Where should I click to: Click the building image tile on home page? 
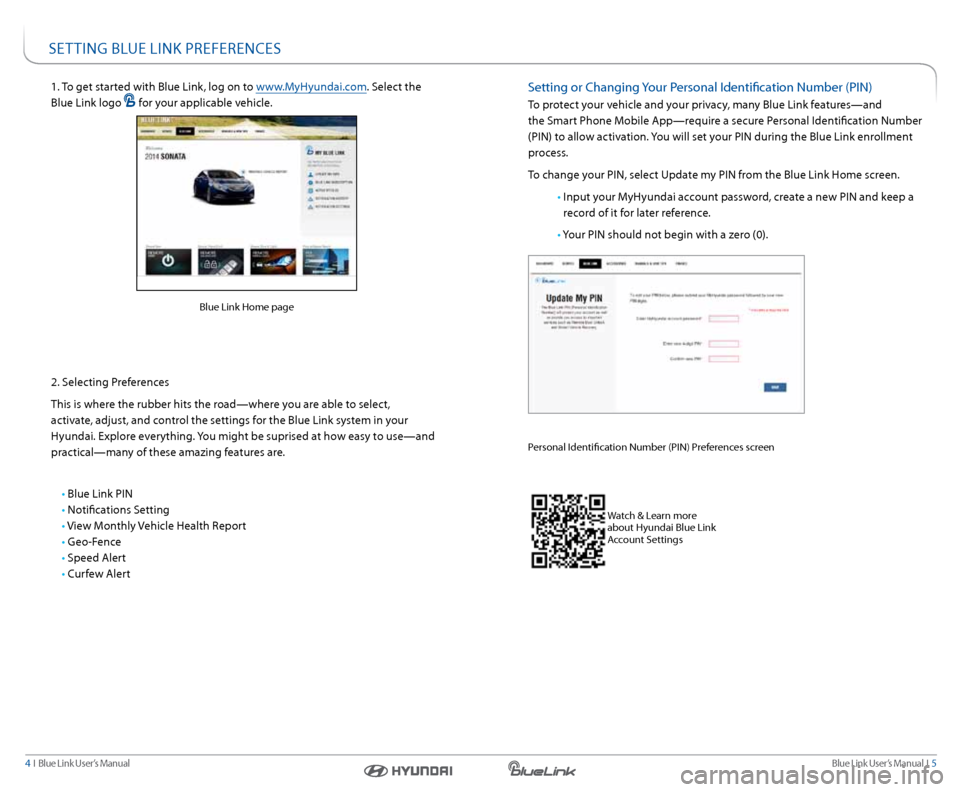(326, 261)
